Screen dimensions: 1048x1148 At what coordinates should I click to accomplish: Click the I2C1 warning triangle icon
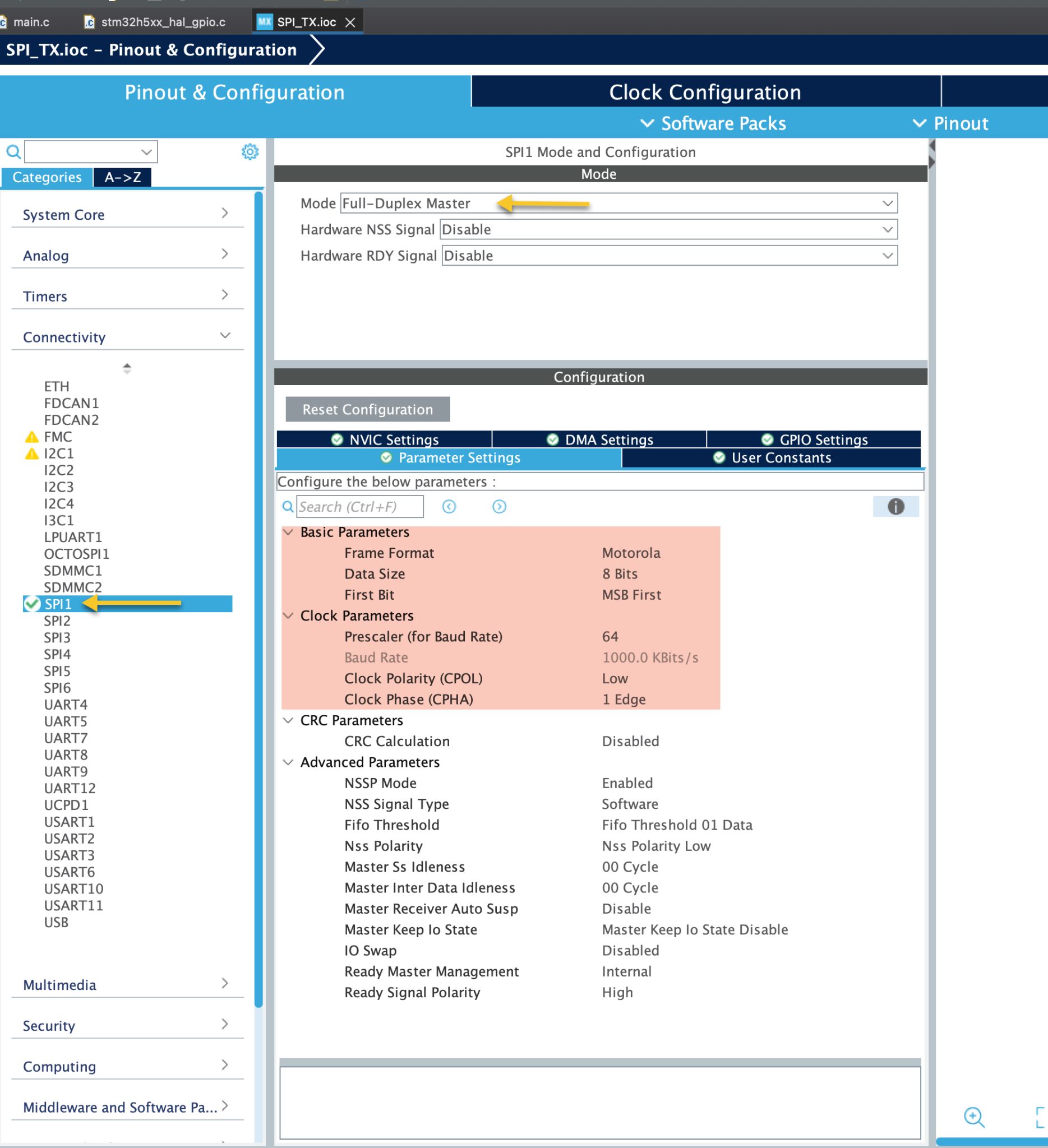pos(32,454)
